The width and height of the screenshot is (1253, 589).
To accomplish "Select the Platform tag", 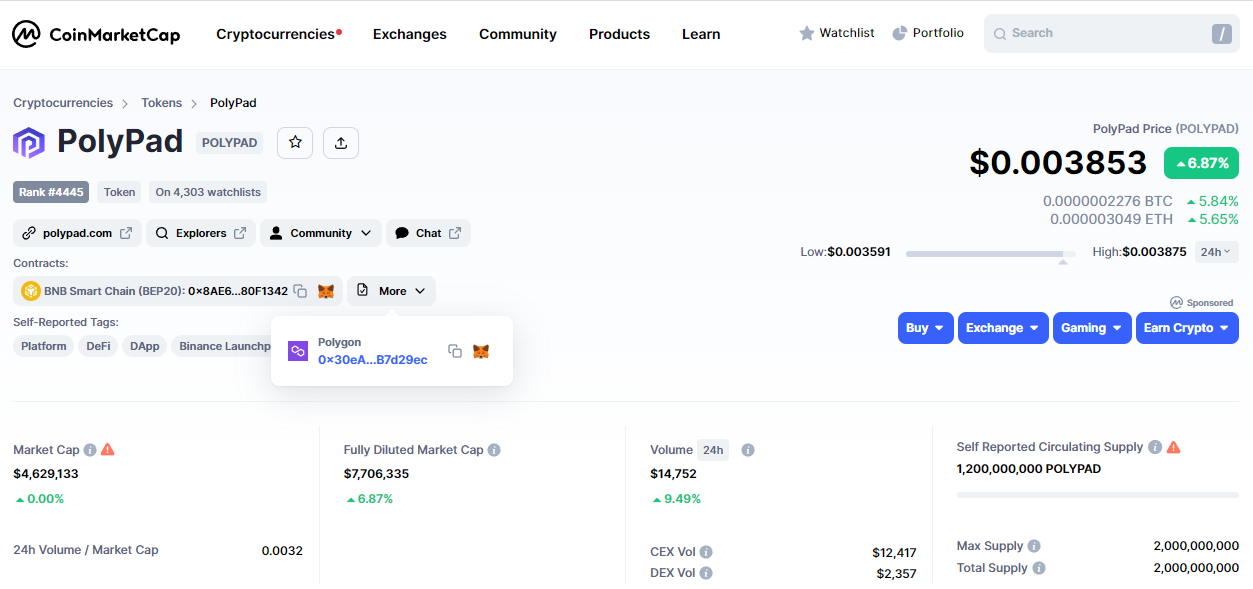I will (x=44, y=346).
